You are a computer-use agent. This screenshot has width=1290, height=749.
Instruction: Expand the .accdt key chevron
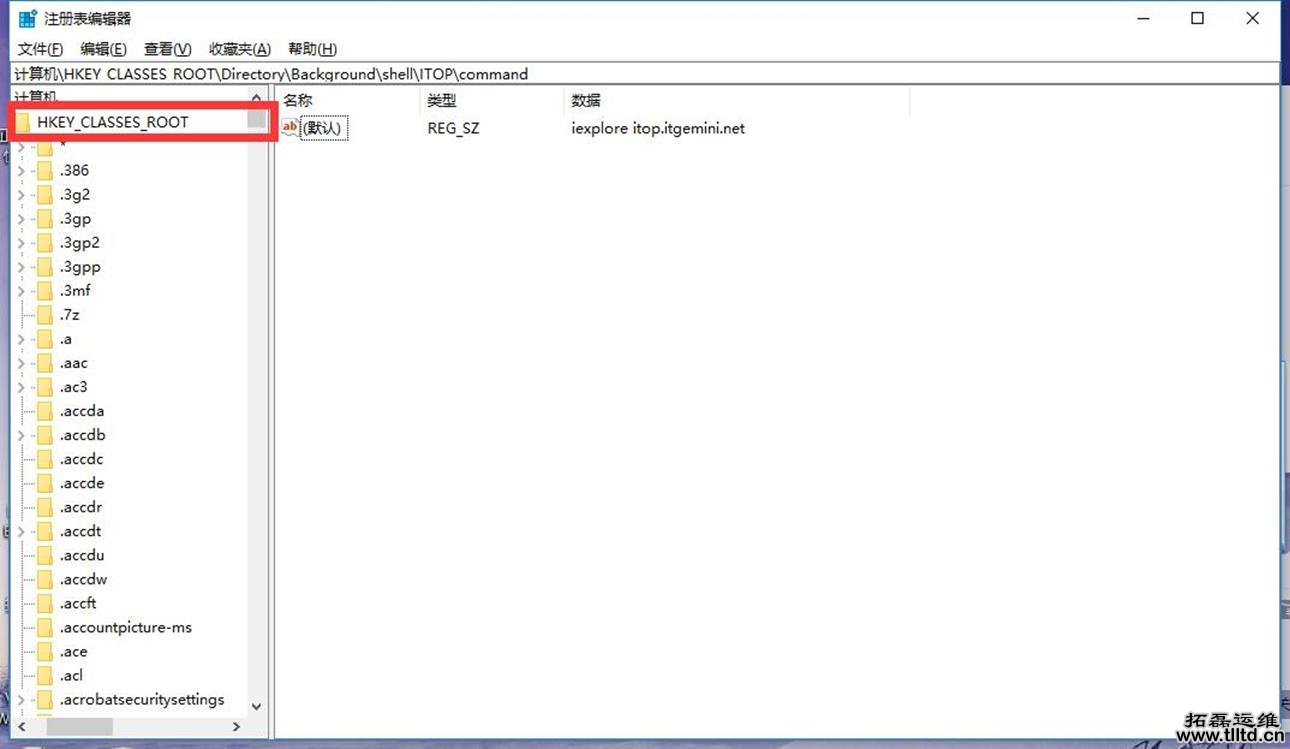[x=21, y=532]
